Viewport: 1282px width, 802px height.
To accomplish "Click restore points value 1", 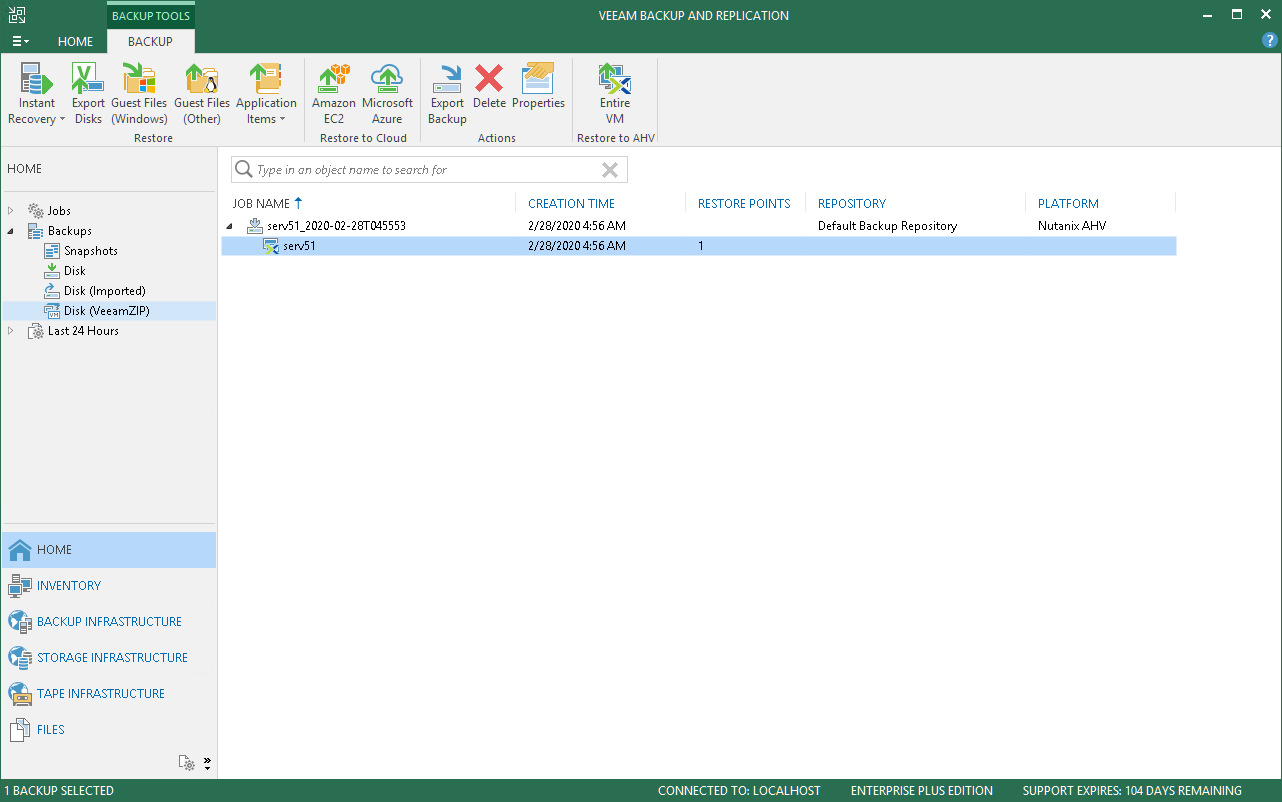I will (x=701, y=246).
